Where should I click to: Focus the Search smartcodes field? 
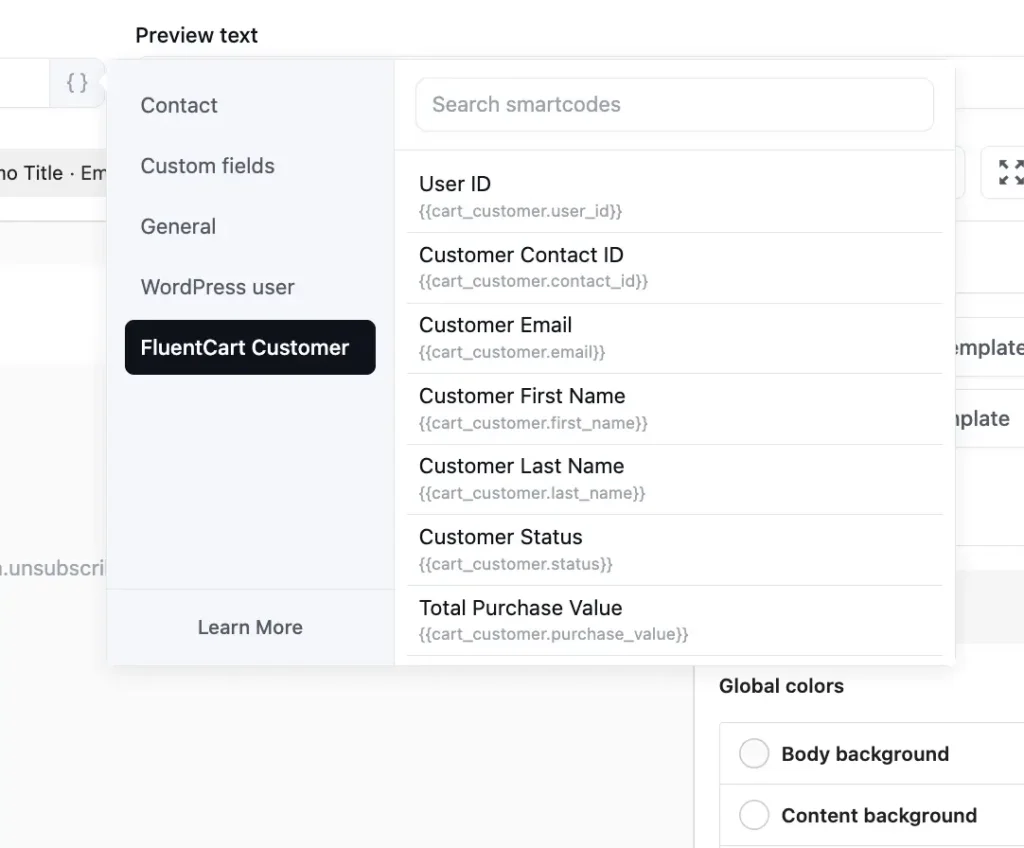coord(675,105)
